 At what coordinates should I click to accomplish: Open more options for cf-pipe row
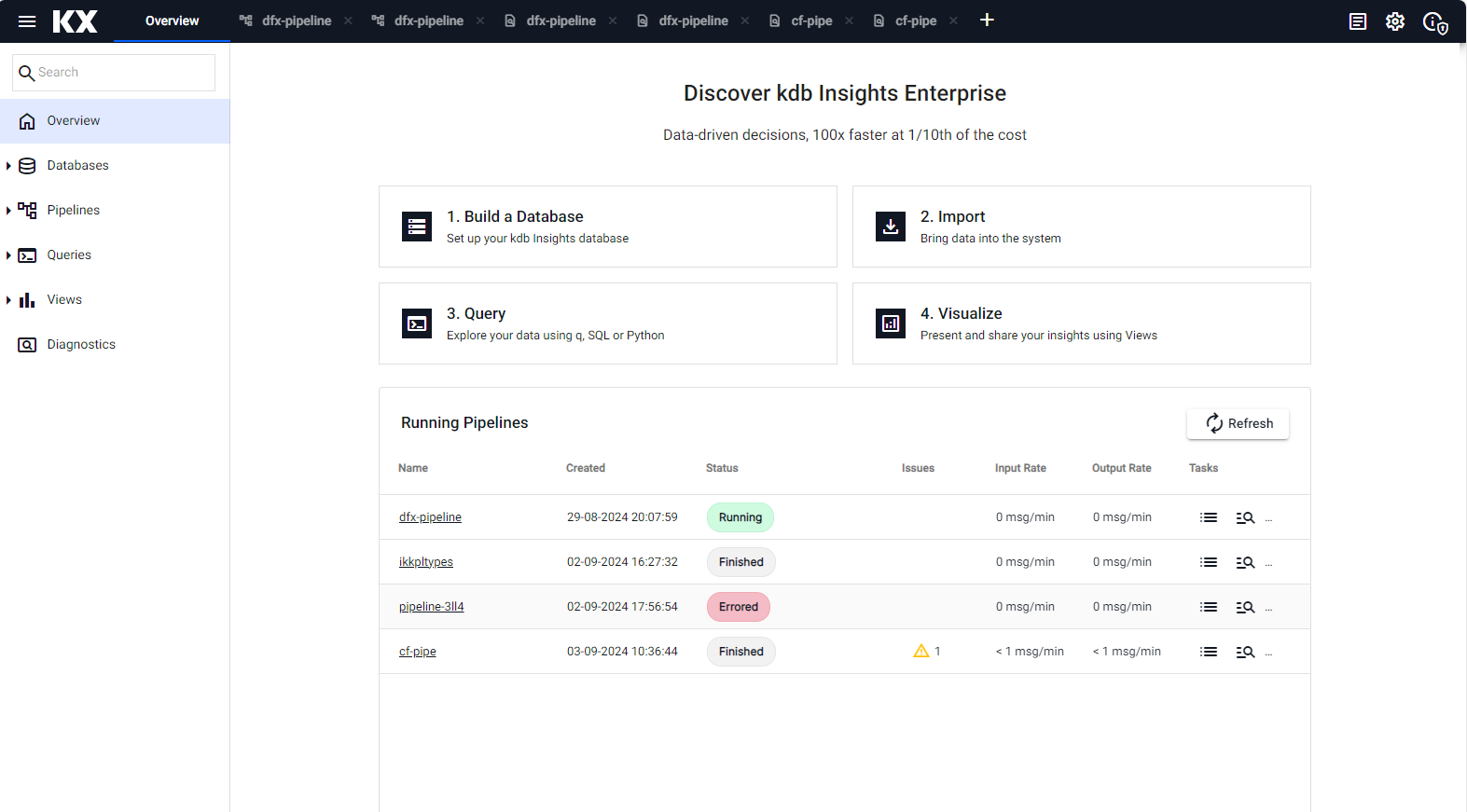pyautogui.click(x=1268, y=654)
